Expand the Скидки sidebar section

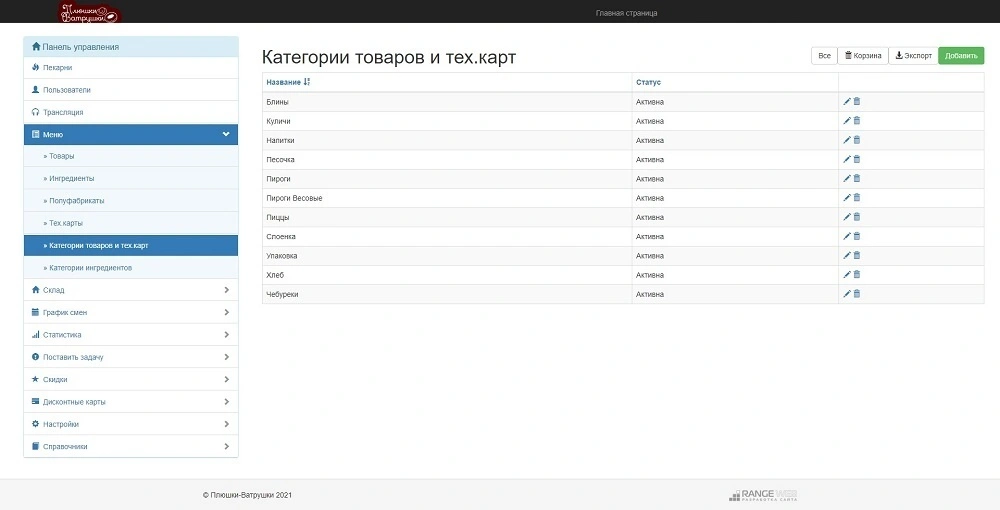tap(131, 379)
